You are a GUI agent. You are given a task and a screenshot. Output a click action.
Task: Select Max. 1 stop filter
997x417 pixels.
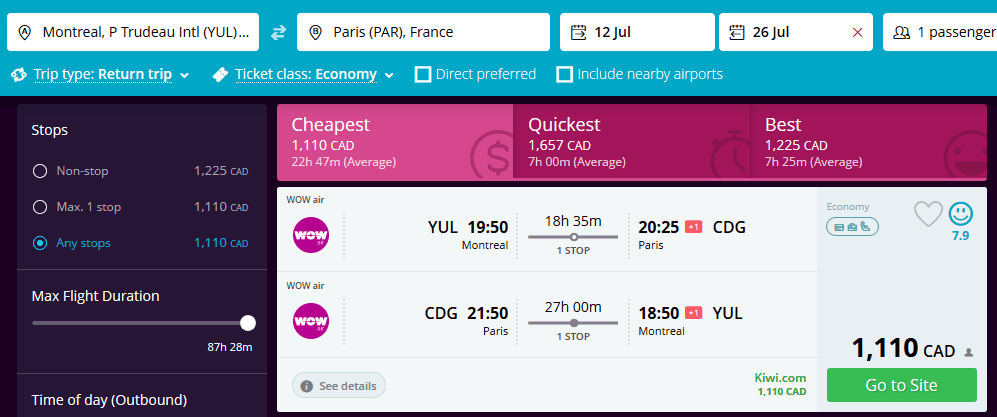(x=40, y=207)
